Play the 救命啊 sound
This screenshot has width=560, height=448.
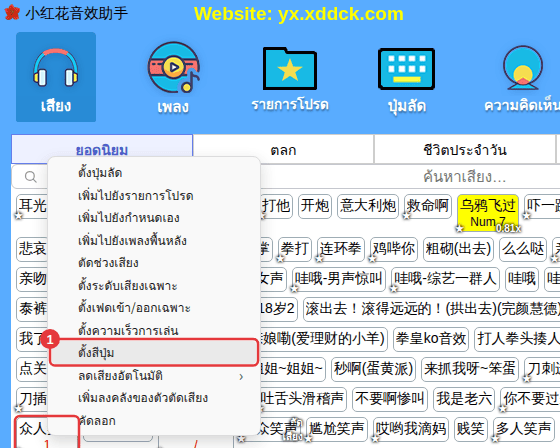click(428, 206)
